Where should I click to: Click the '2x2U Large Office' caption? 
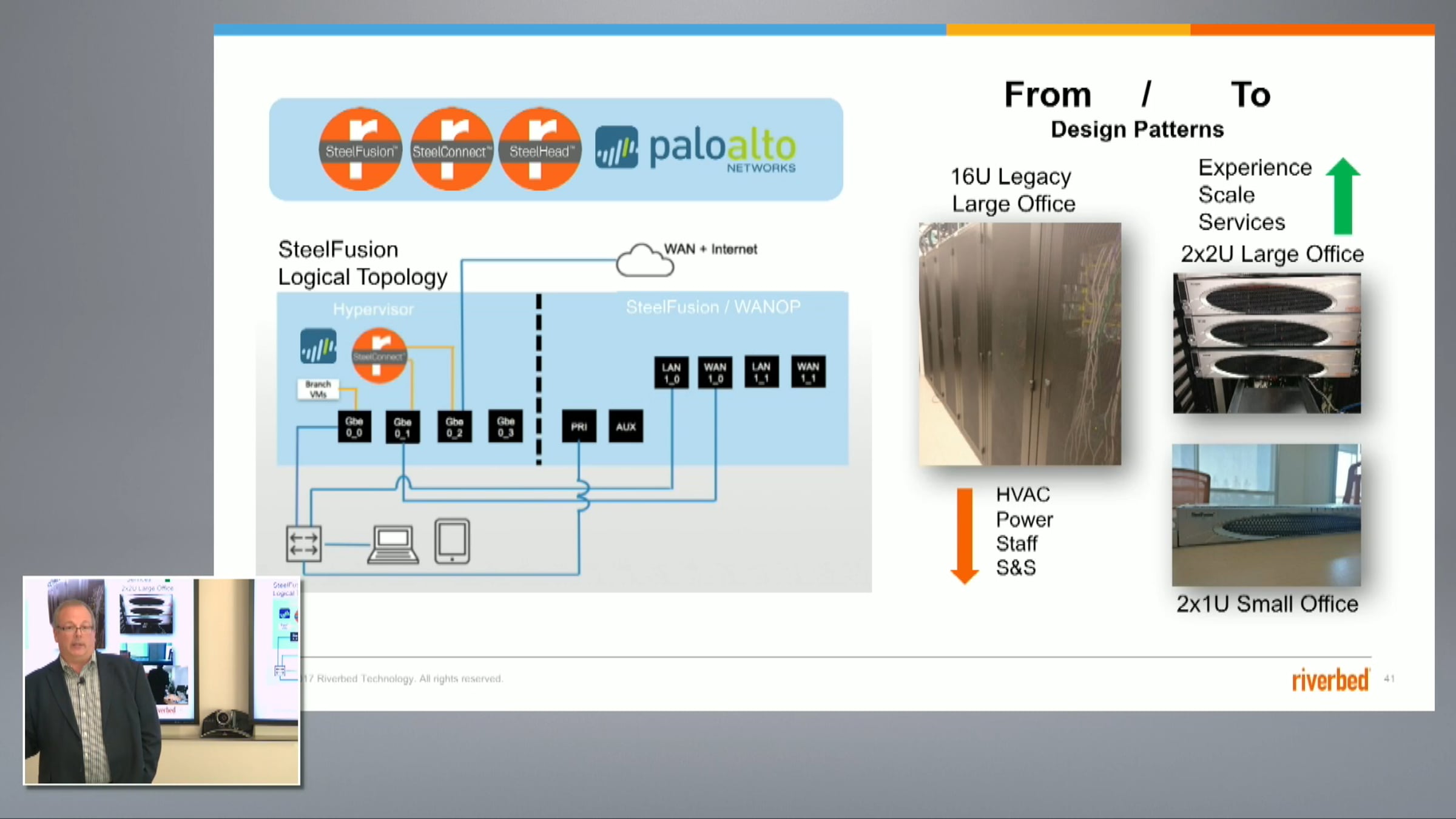pyautogui.click(x=1272, y=254)
